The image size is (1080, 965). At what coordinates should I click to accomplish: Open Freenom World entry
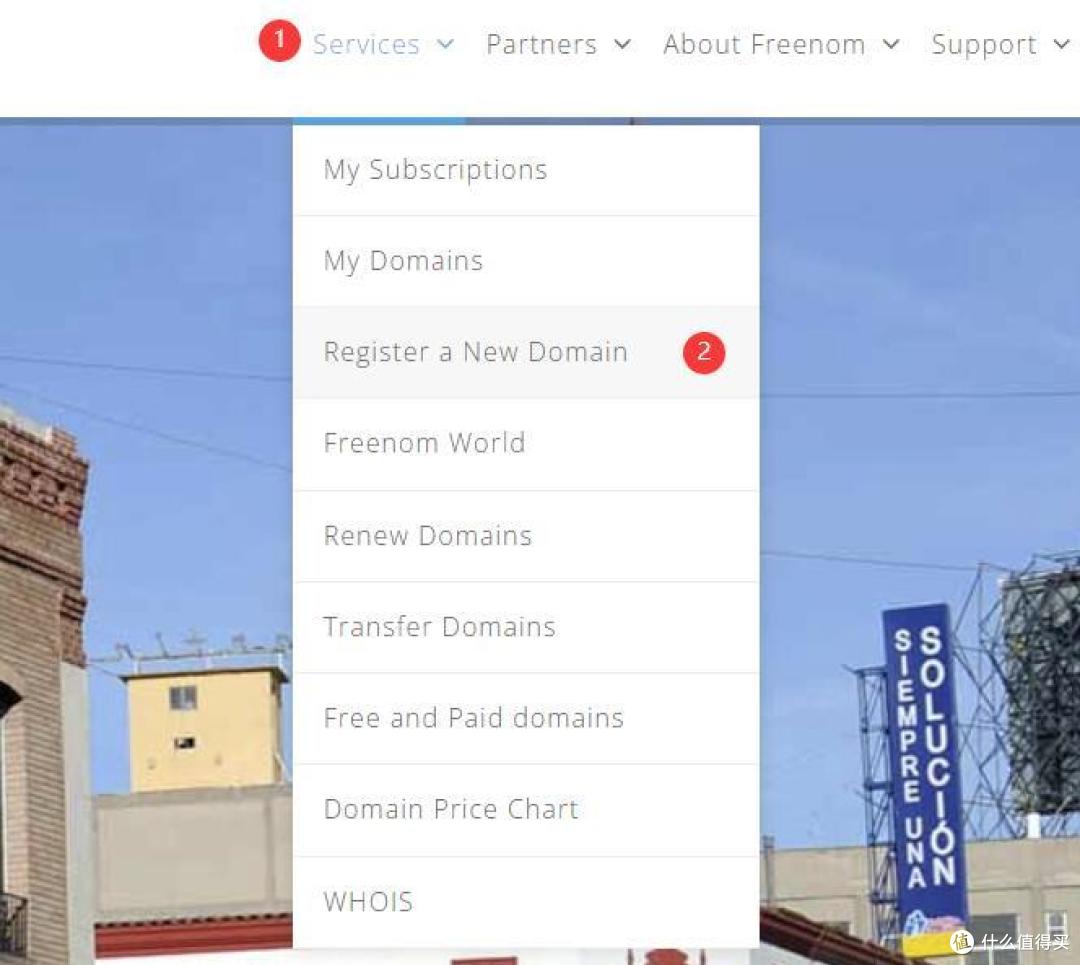point(526,444)
